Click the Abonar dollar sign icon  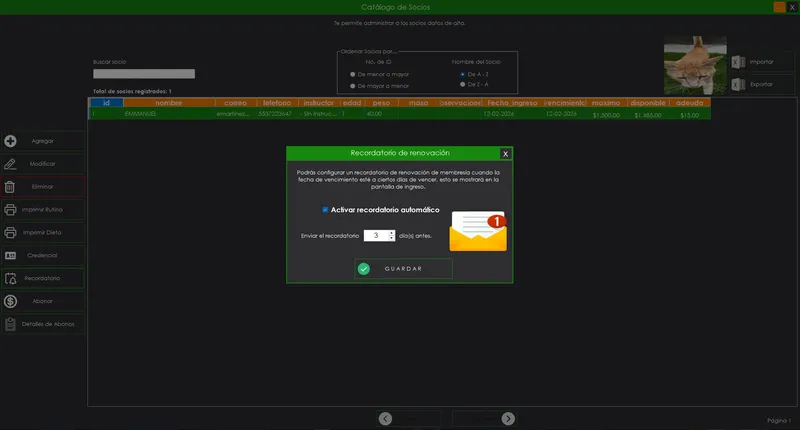click(11, 301)
